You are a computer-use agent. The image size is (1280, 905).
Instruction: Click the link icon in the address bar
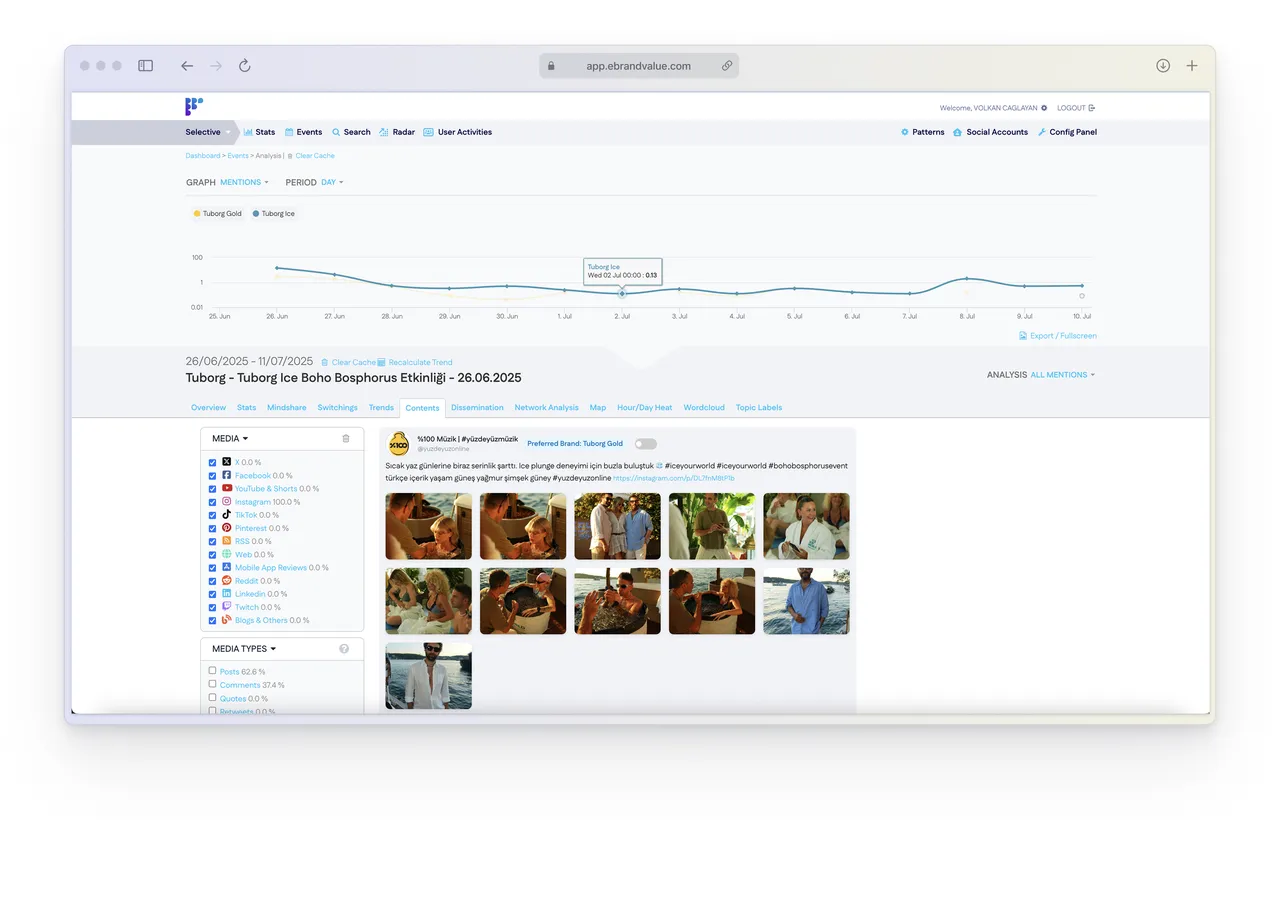[x=727, y=66]
